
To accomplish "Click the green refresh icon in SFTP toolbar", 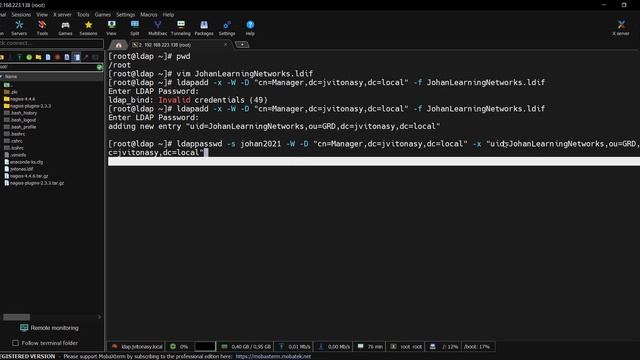I will (x=29, y=57).
